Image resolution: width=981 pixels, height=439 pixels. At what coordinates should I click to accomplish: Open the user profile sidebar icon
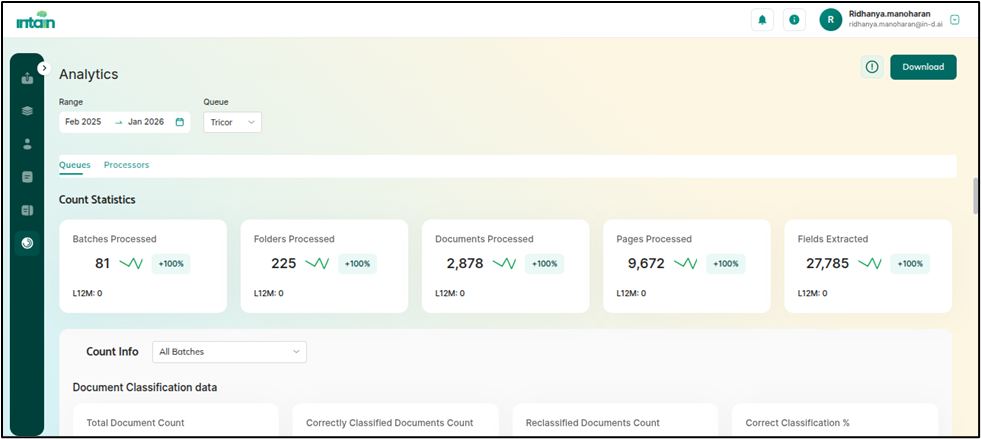tap(27, 144)
